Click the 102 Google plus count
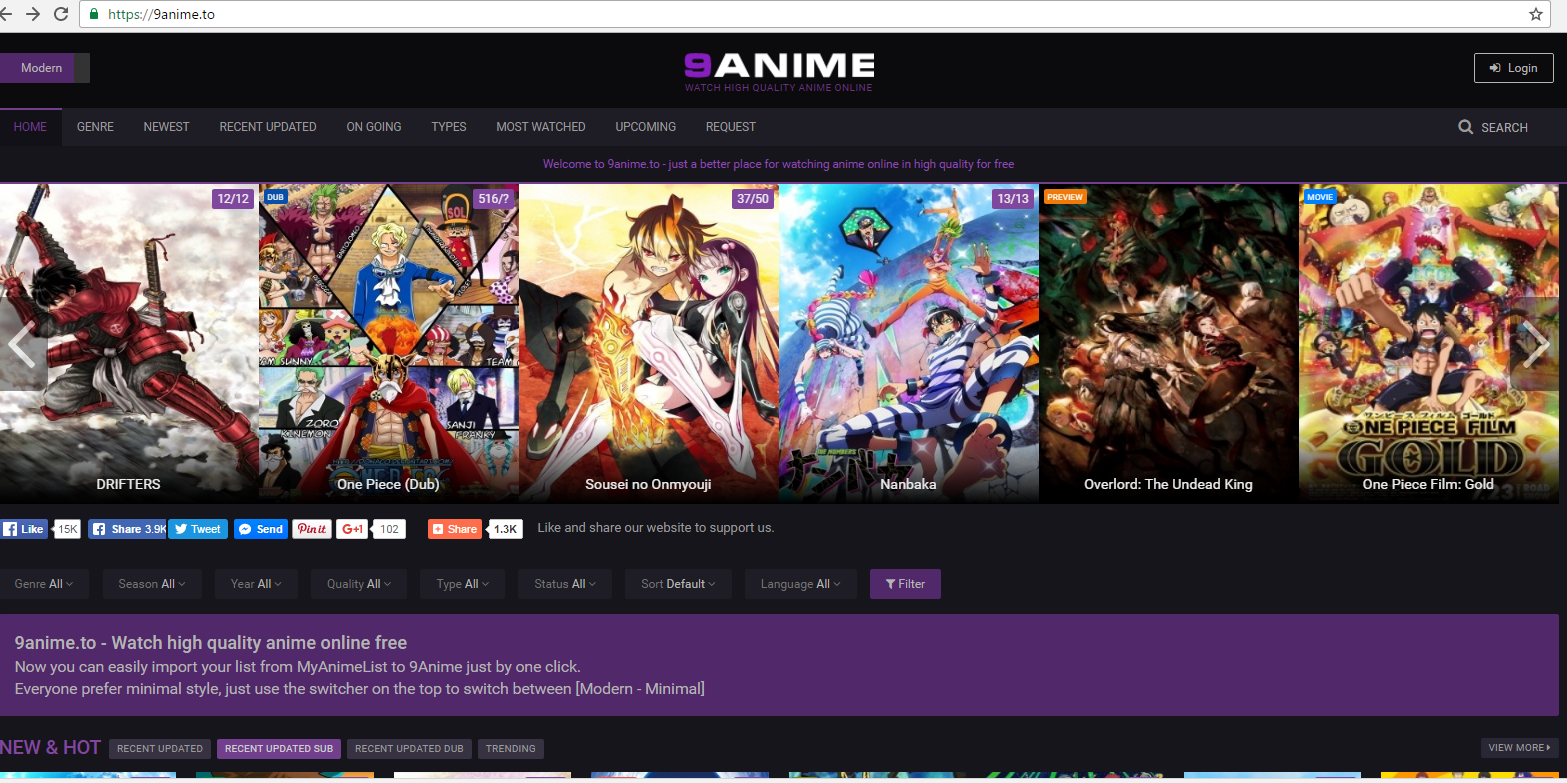The width and height of the screenshot is (1567, 783). click(x=389, y=529)
